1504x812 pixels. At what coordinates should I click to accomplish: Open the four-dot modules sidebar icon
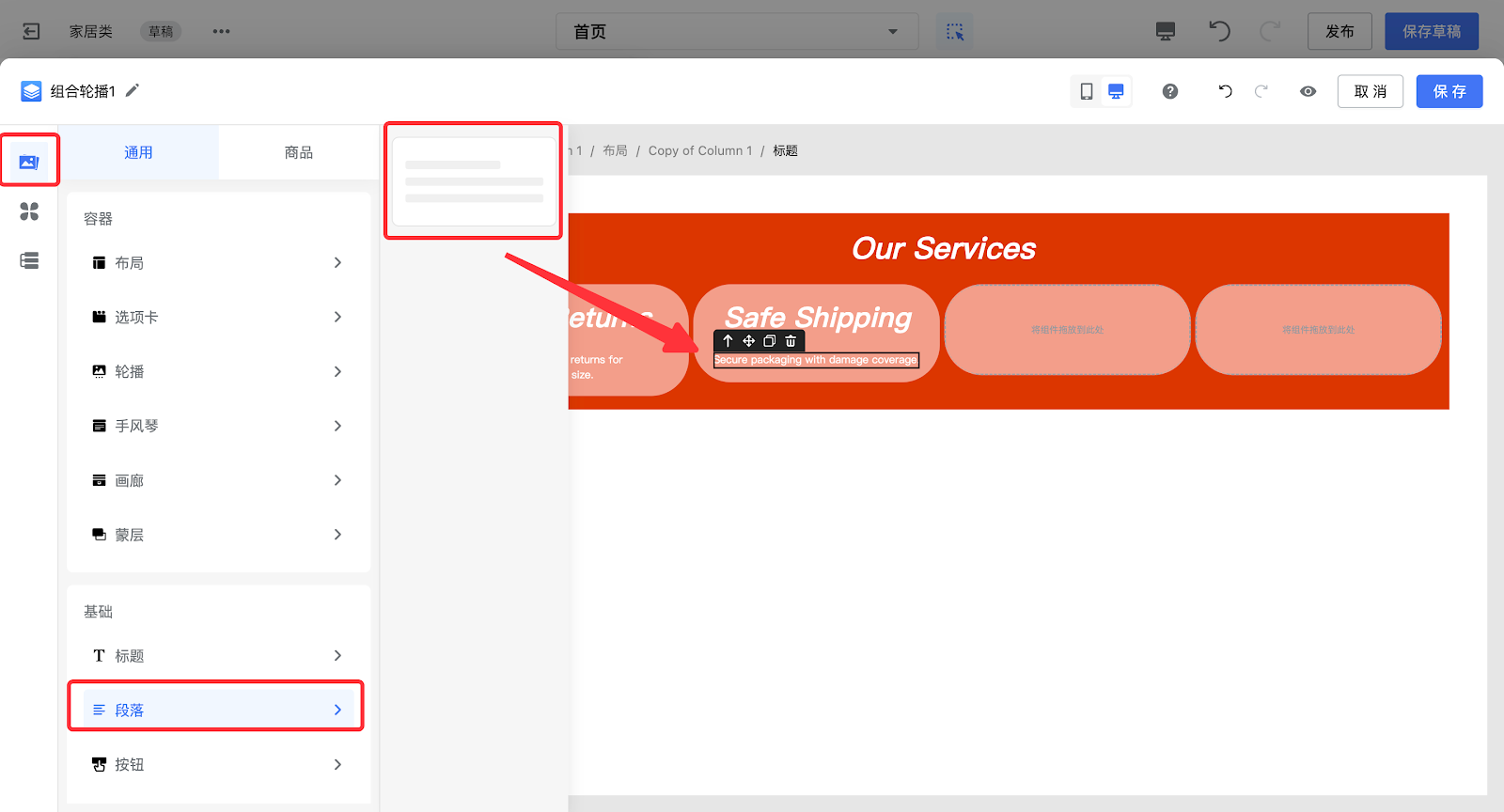tap(29, 211)
